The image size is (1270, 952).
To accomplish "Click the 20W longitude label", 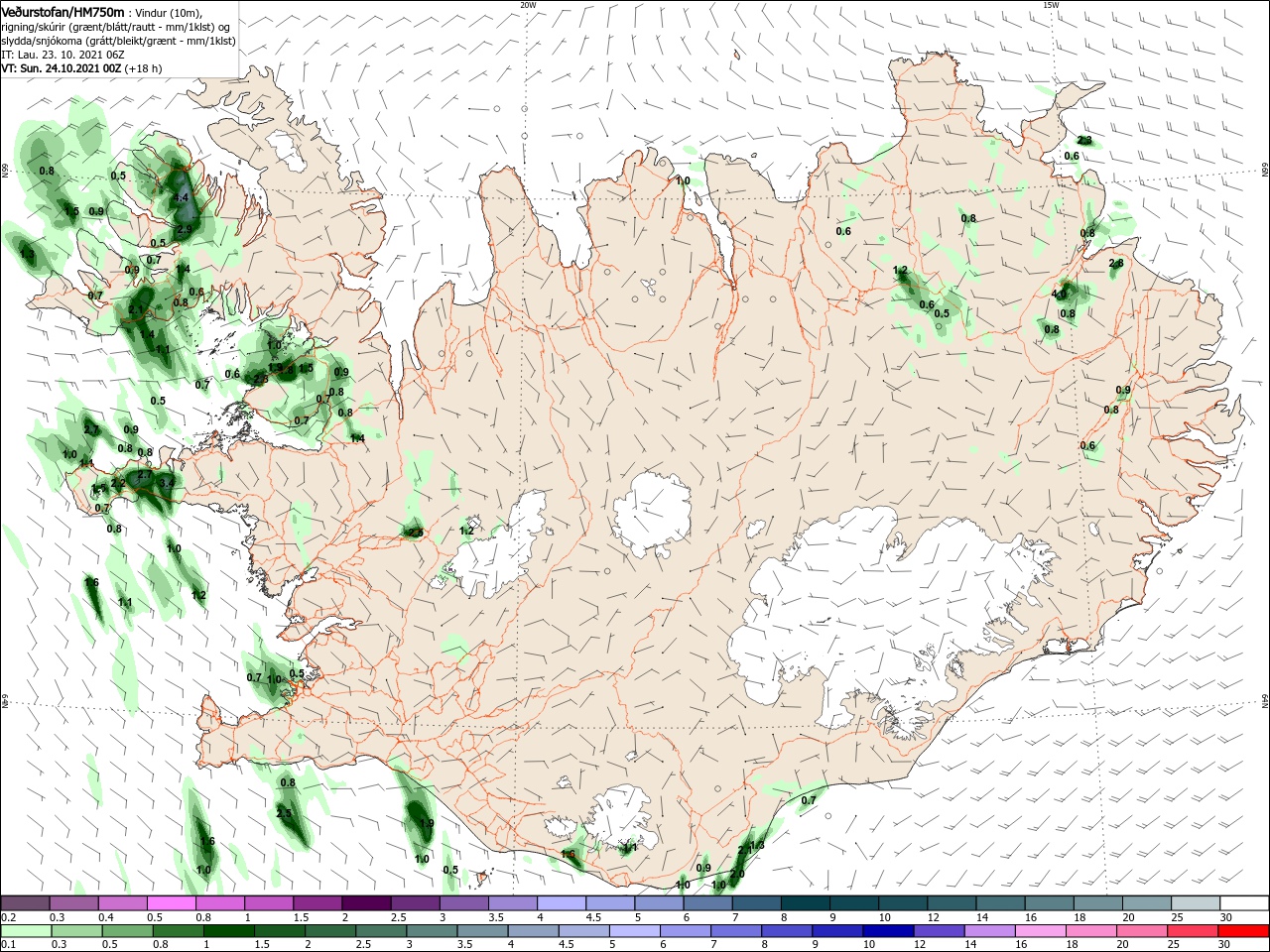I will (x=528, y=5).
